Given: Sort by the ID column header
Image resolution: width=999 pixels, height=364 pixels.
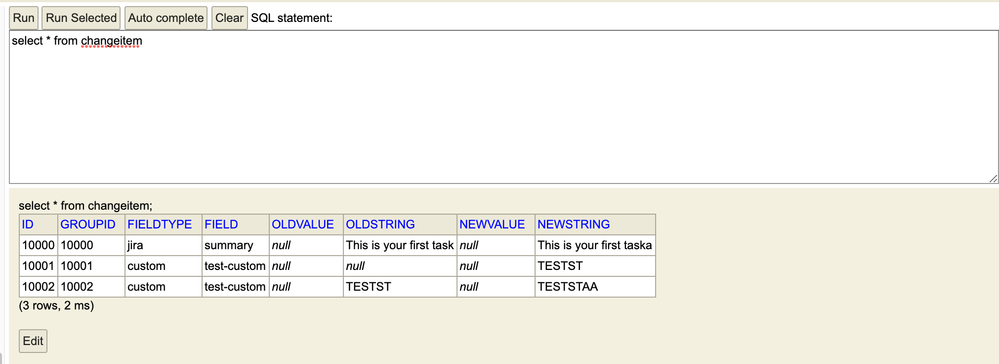Looking at the screenshot, I should 27,224.
